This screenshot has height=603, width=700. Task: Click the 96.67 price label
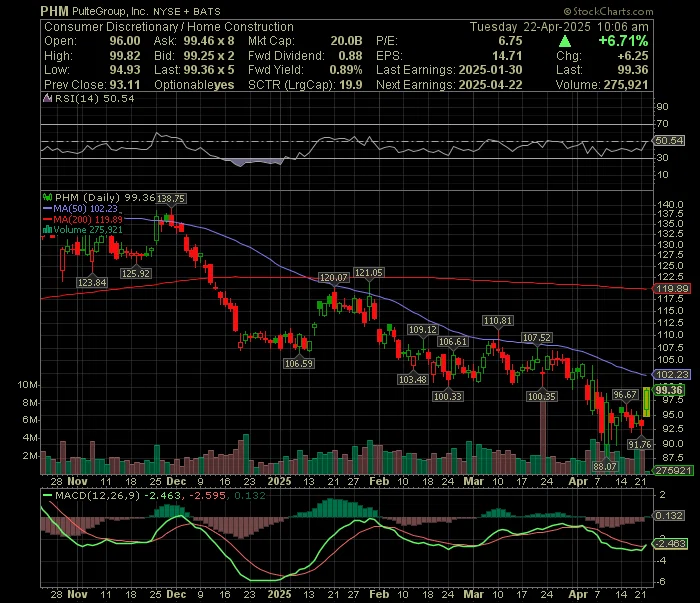pyautogui.click(x=625, y=395)
